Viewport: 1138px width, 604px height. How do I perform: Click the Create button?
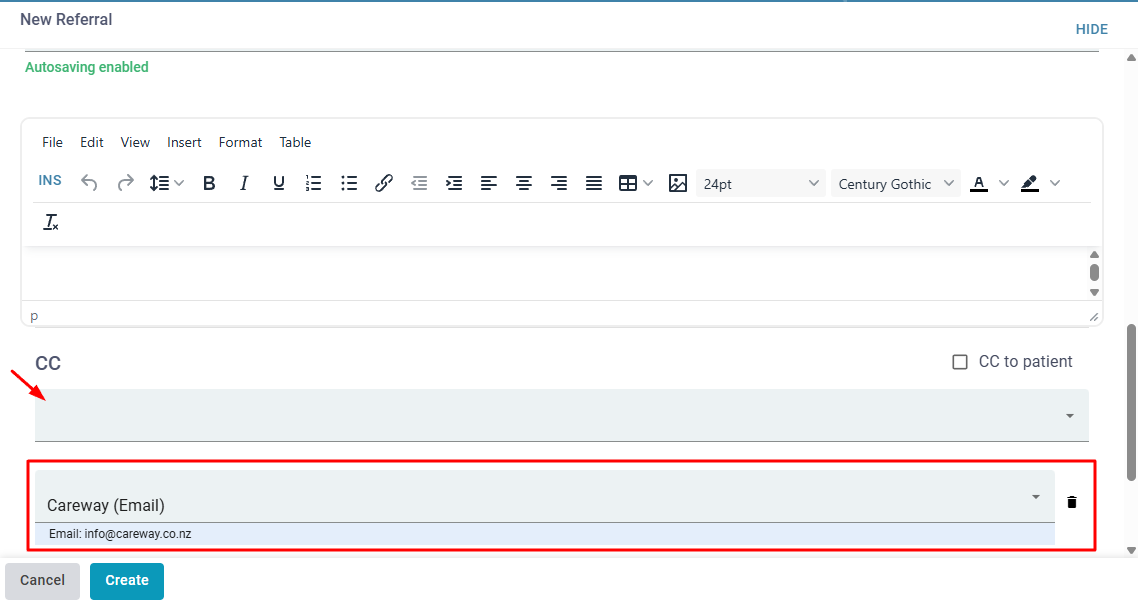127,581
